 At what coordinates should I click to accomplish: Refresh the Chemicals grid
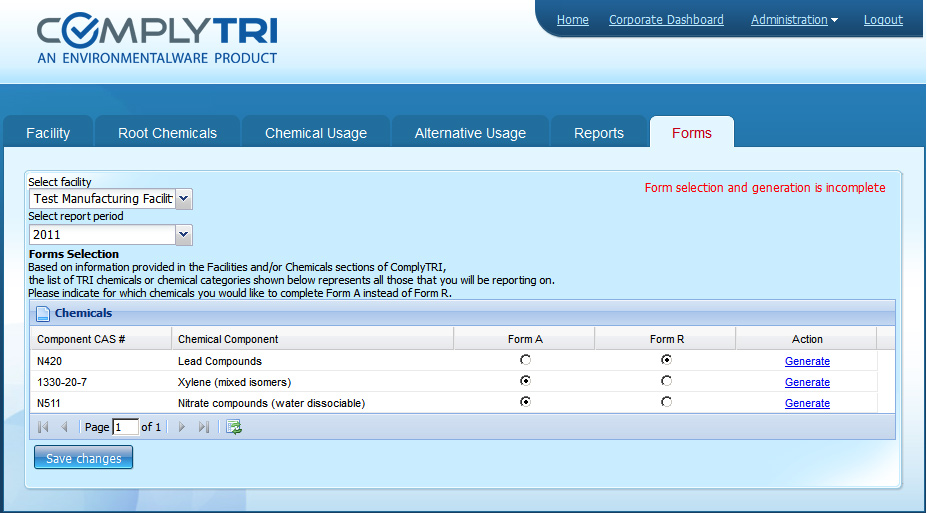tap(234, 427)
